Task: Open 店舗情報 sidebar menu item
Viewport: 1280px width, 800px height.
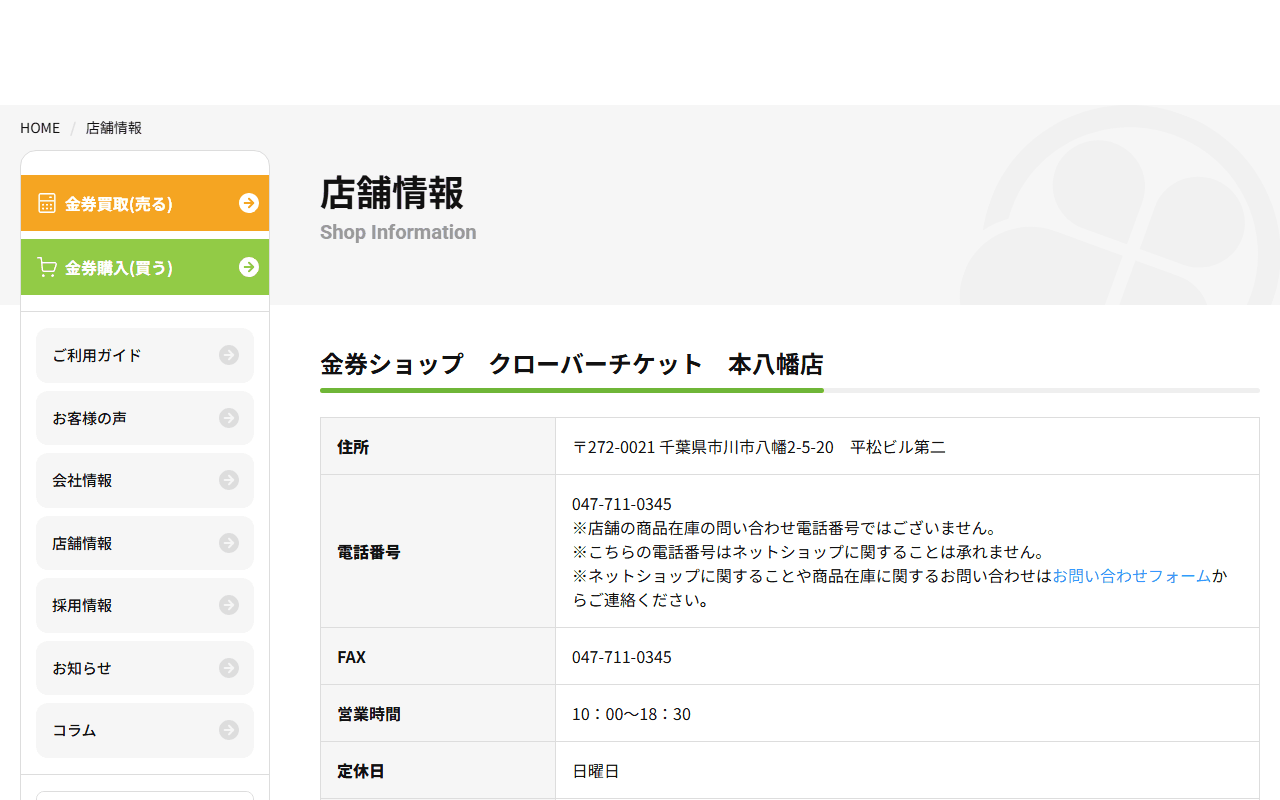Action: (x=145, y=543)
